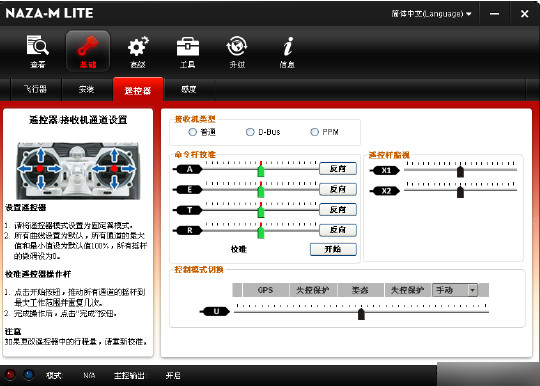Click the E channel label badge

click(x=188, y=190)
